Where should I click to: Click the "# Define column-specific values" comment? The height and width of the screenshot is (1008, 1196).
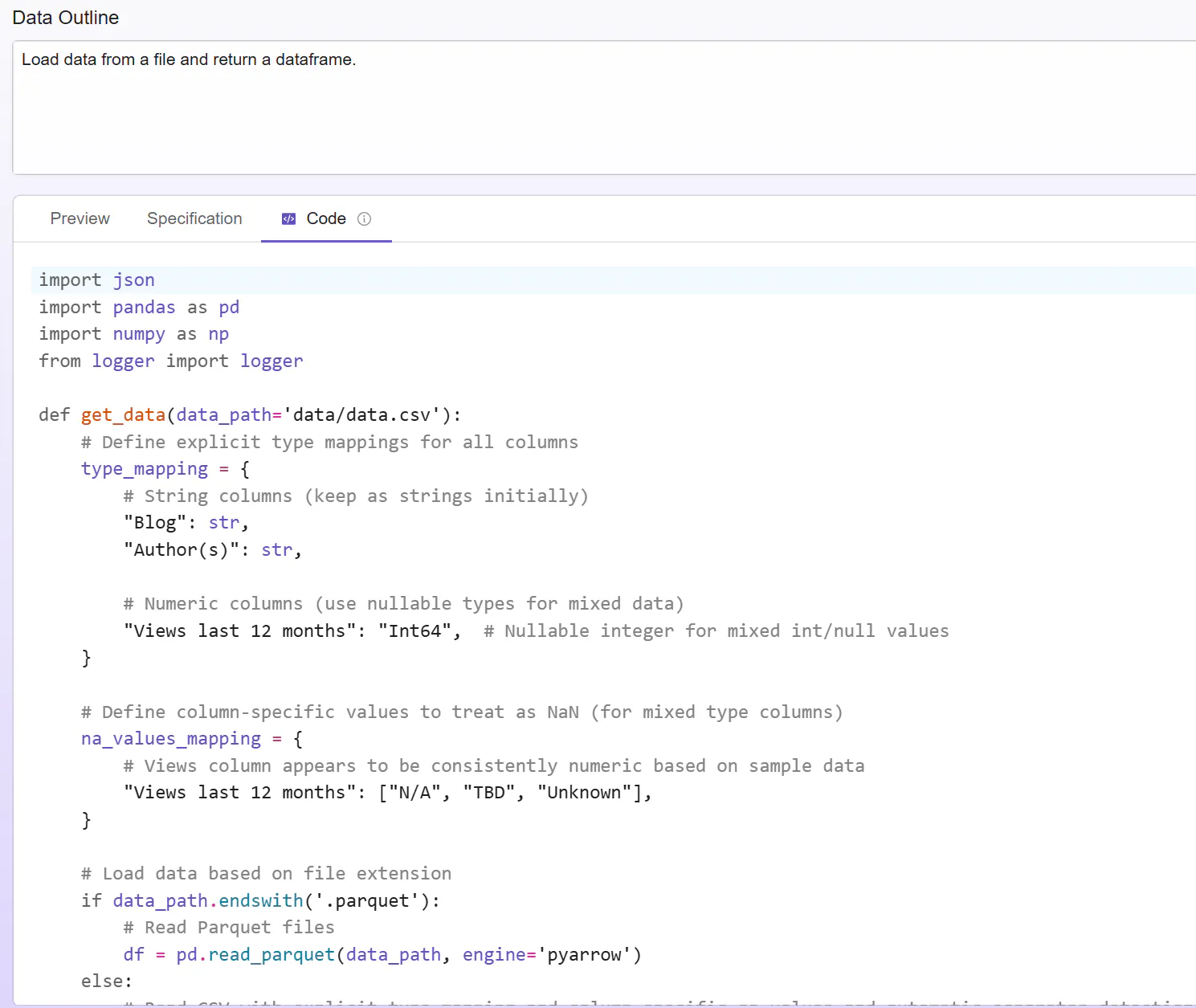pos(462,712)
